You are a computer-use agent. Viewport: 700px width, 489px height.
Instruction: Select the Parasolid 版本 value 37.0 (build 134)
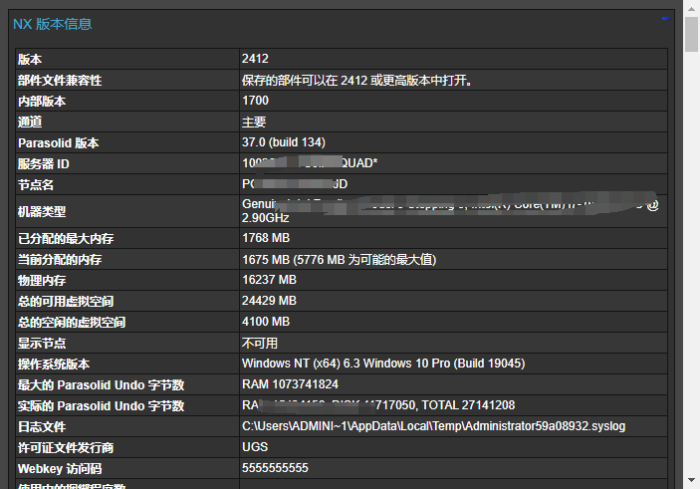click(283, 143)
